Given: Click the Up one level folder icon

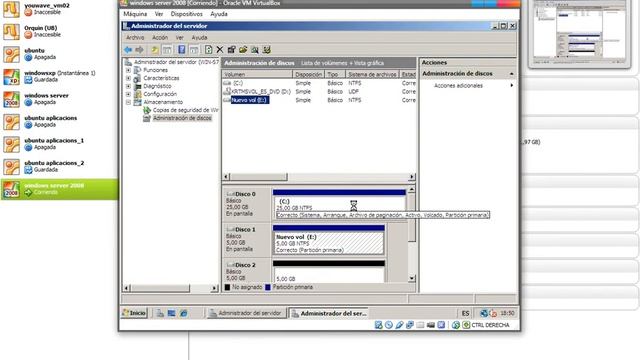Looking at the screenshot, I should tap(155, 50).
